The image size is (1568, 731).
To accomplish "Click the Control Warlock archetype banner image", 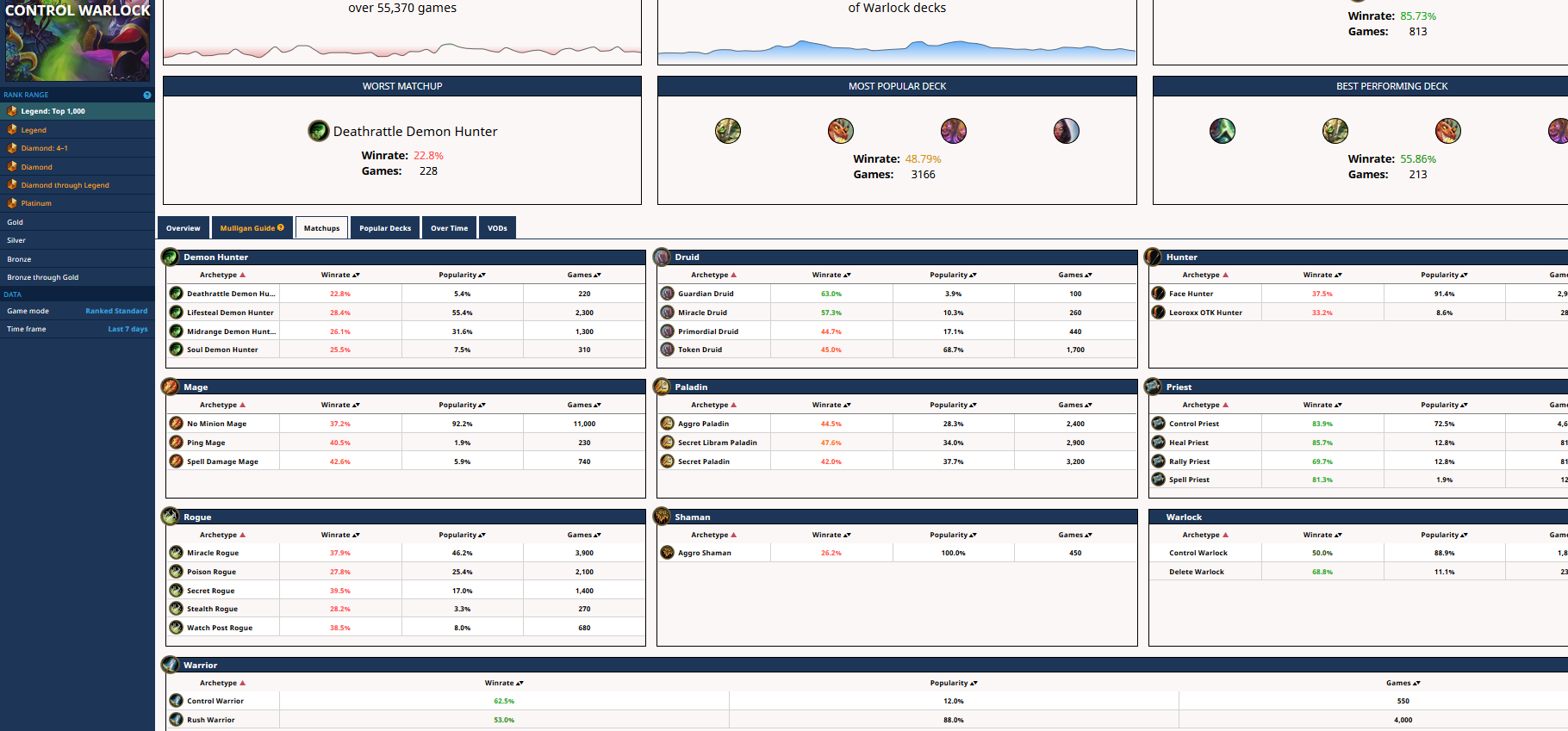I will [x=78, y=41].
